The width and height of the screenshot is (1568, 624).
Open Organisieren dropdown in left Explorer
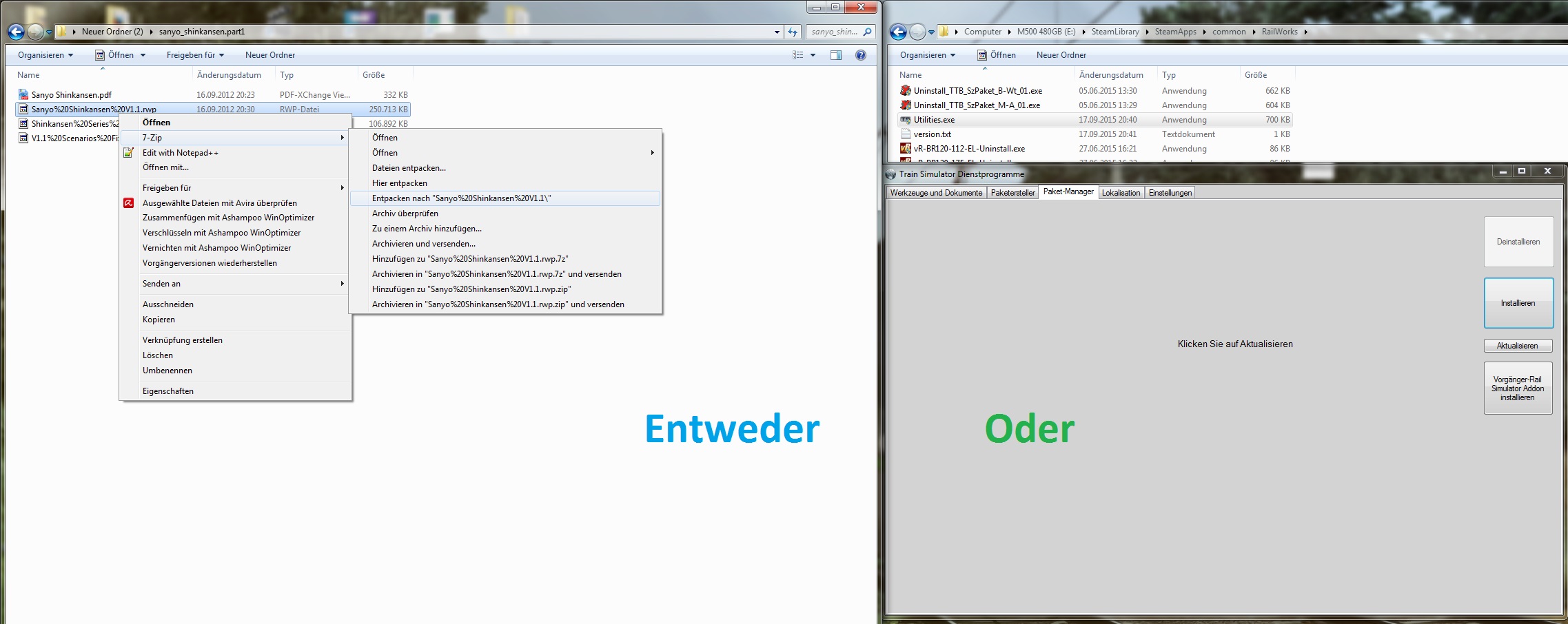(x=45, y=55)
